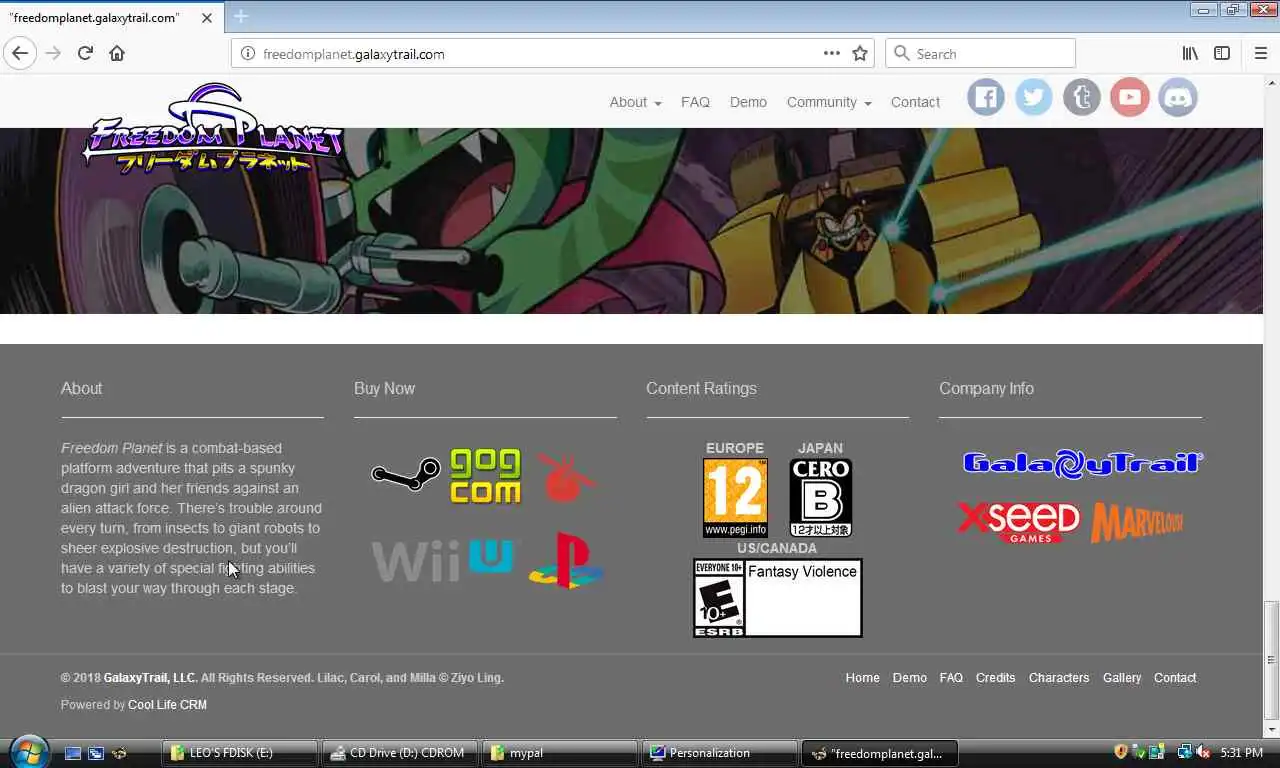Follow the footer Gallery link
Image resolution: width=1280 pixels, height=768 pixels.
(x=1121, y=677)
